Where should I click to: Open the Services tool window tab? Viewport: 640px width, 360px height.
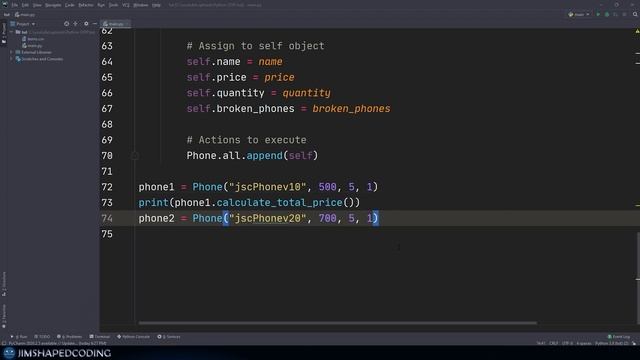(x=169, y=337)
